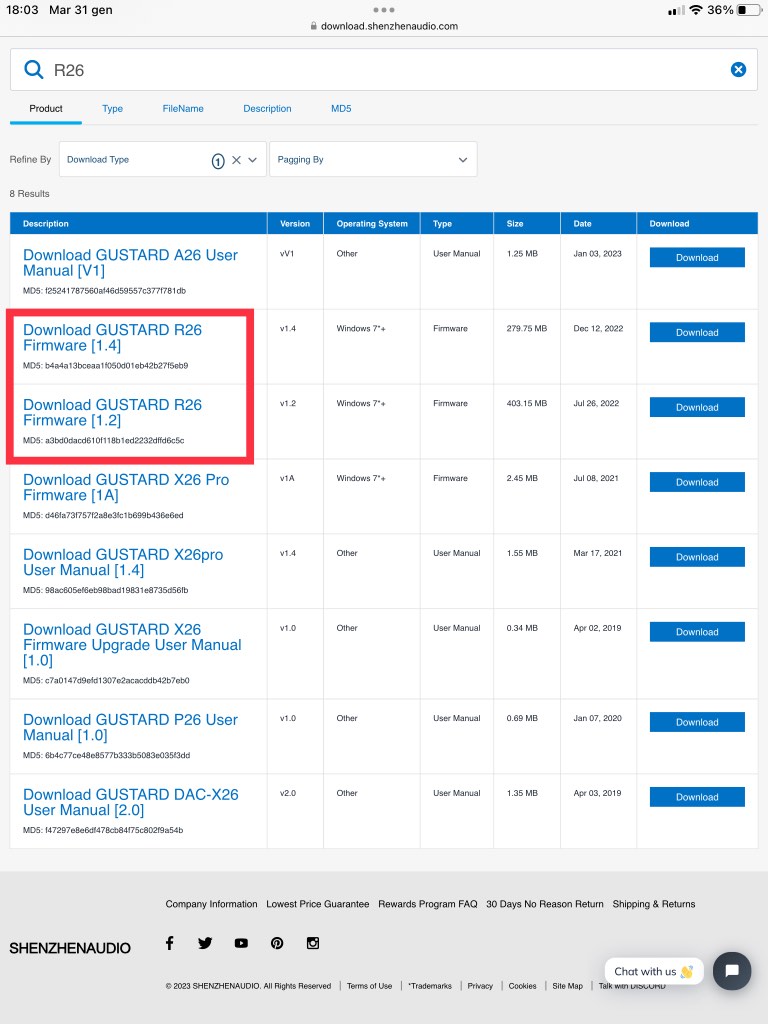Select the 279.75 MB size cell

click(526, 328)
